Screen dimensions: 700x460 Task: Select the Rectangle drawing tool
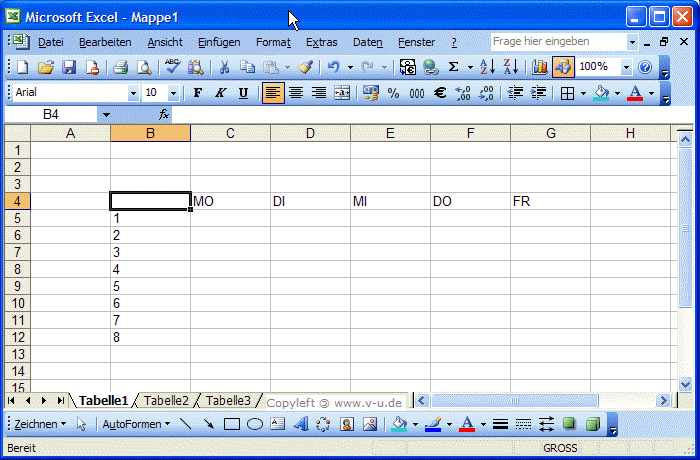click(x=232, y=424)
